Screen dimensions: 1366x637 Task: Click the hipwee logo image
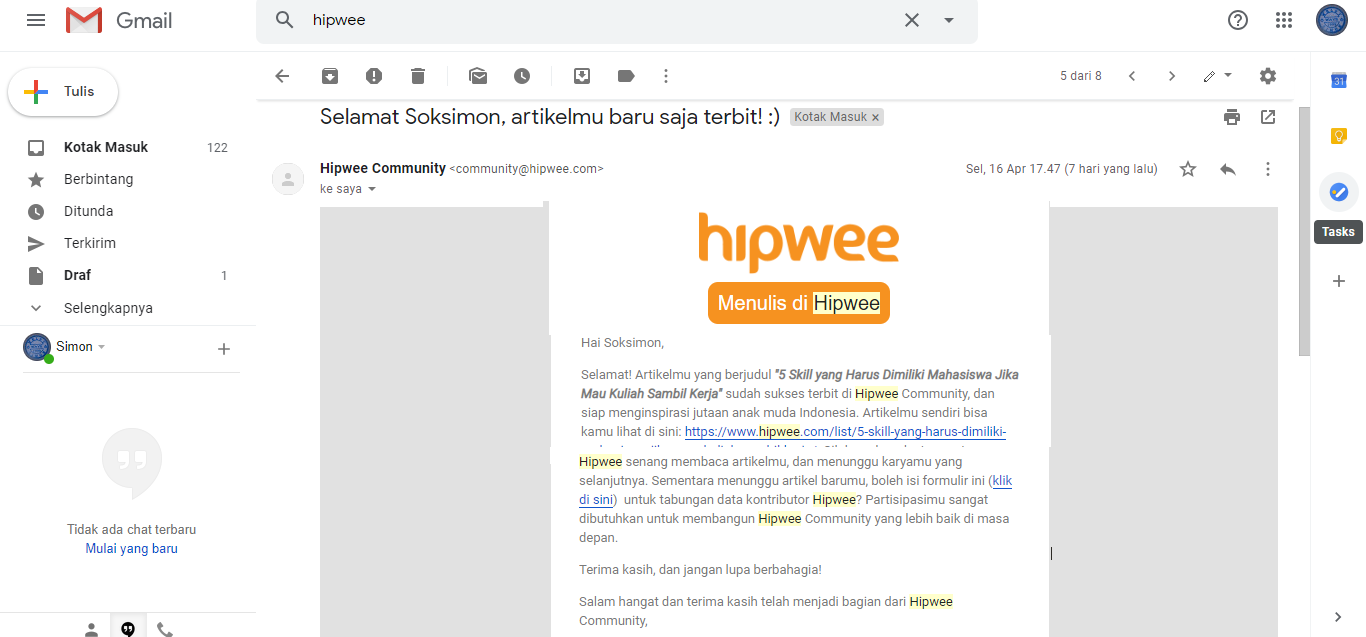click(x=799, y=241)
